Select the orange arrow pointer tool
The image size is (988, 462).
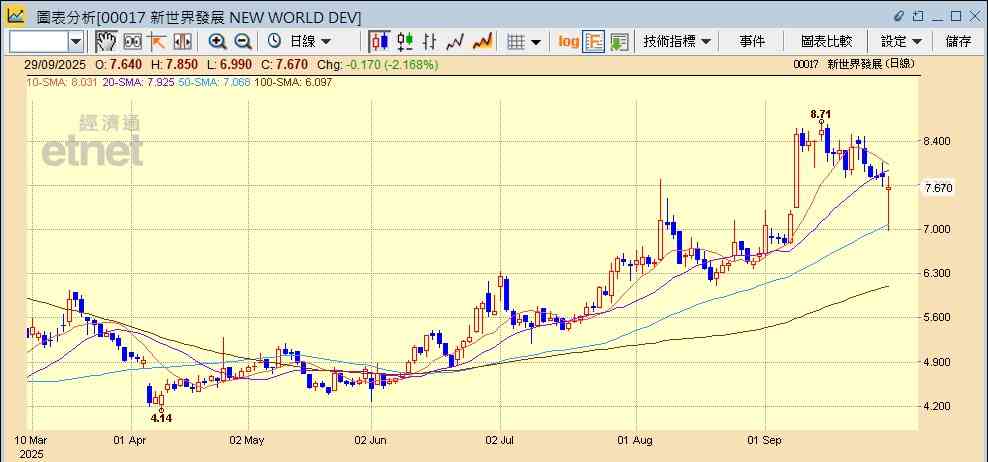[x=156, y=42]
